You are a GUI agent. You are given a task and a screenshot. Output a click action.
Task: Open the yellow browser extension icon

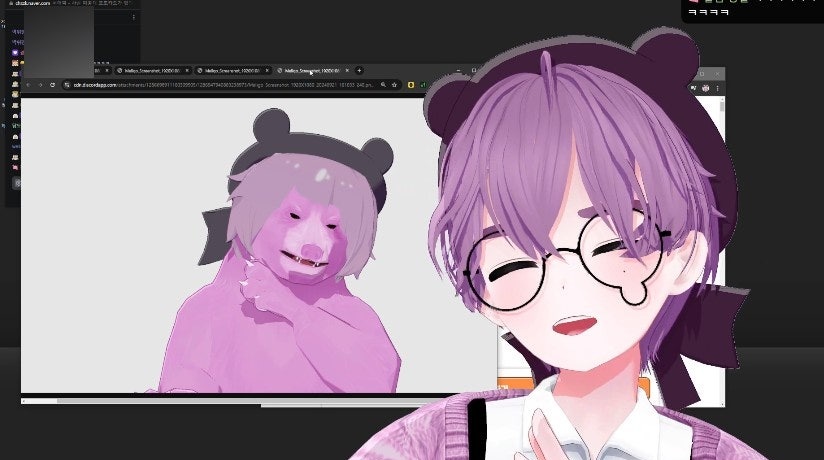click(411, 85)
